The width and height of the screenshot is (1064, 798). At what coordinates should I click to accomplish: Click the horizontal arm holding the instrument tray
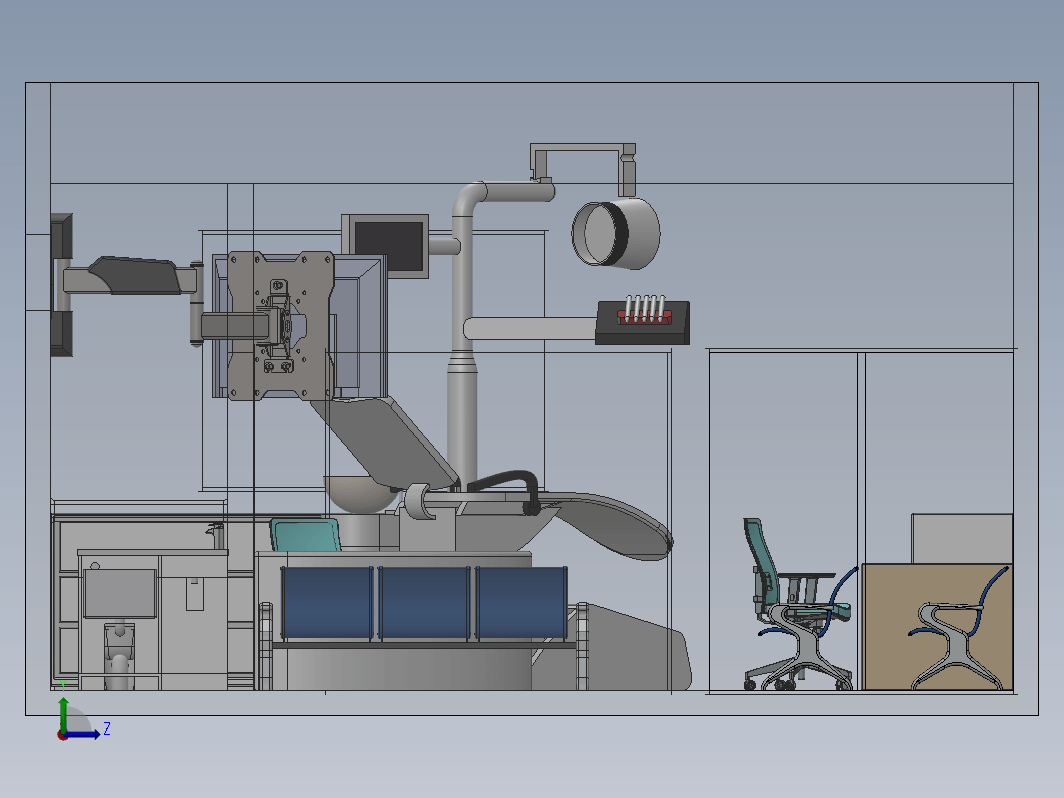[530, 328]
